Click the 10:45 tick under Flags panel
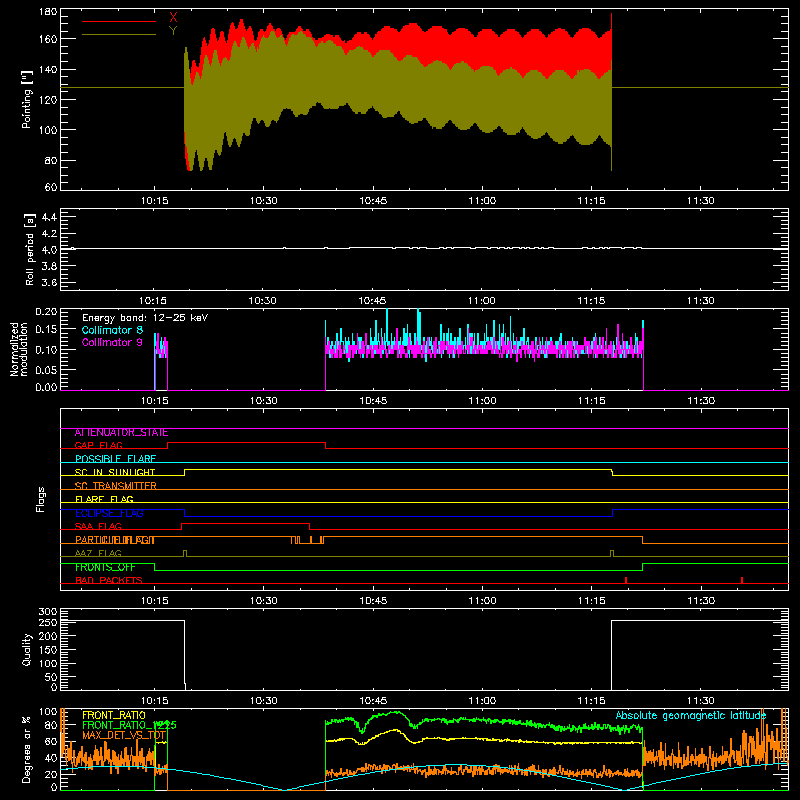 point(373,601)
